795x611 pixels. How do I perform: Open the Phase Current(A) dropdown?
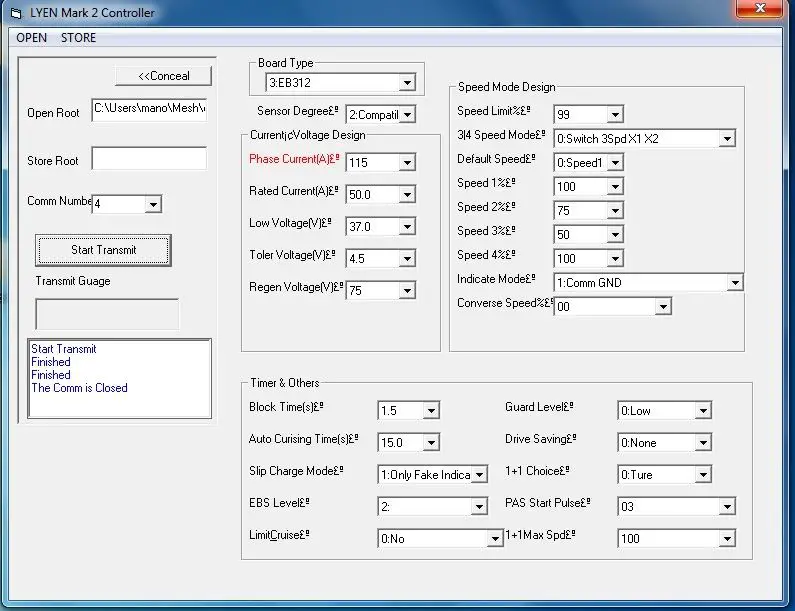407,163
